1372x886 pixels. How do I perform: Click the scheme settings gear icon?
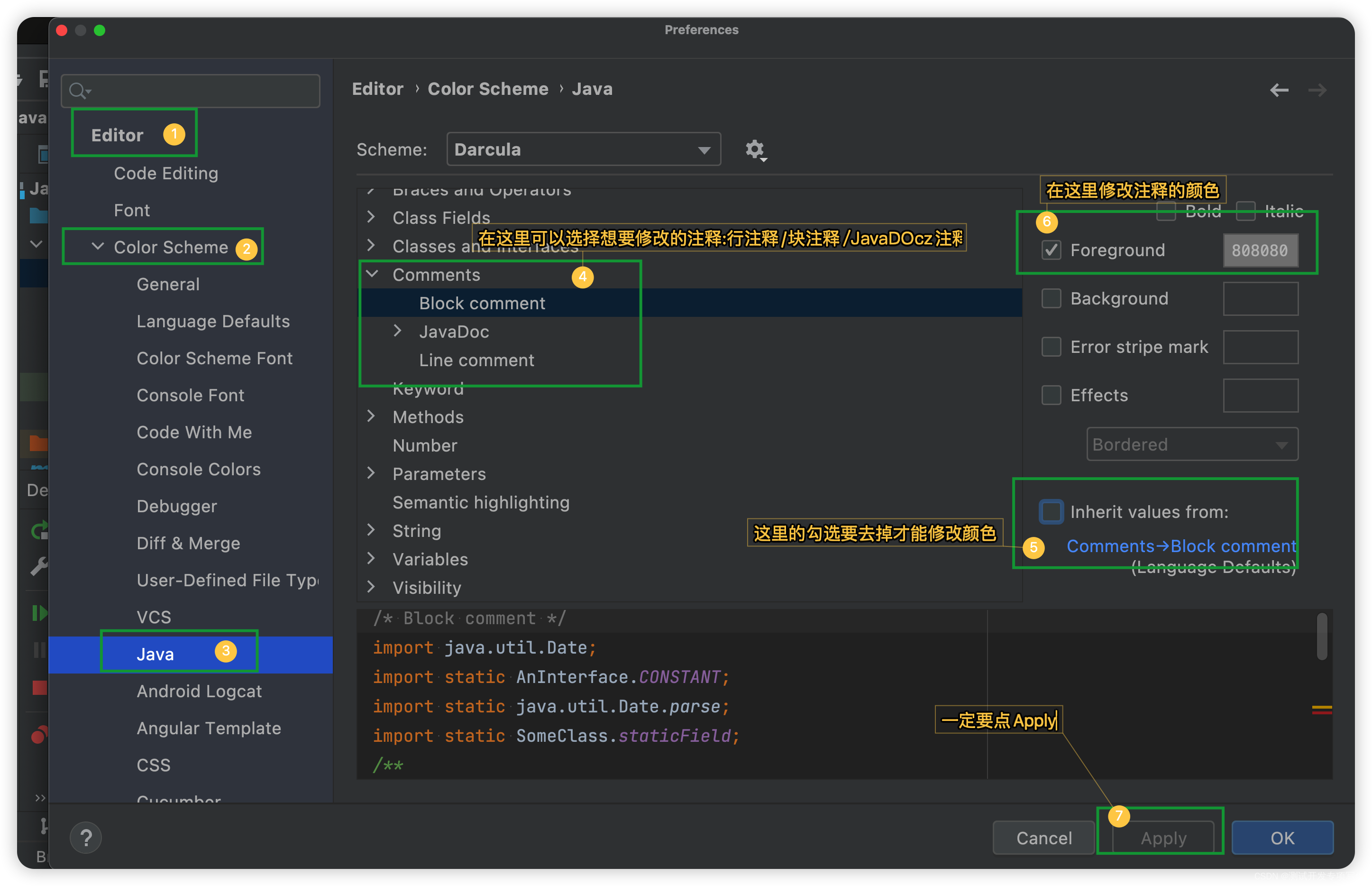click(755, 149)
